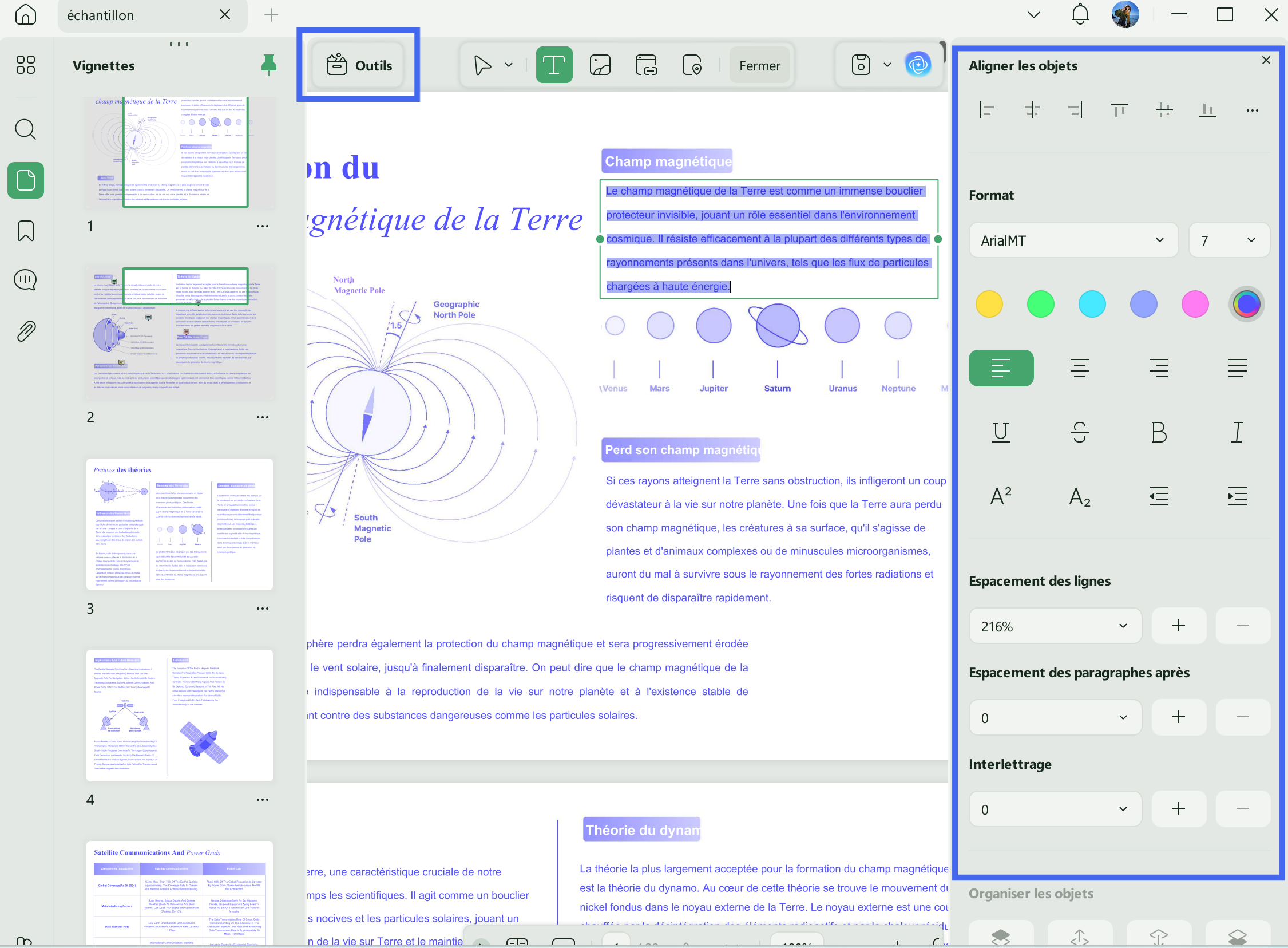The height and width of the screenshot is (948, 1288).
Task: Switch to the échantillon tab
Action: click(x=153, y=15)
